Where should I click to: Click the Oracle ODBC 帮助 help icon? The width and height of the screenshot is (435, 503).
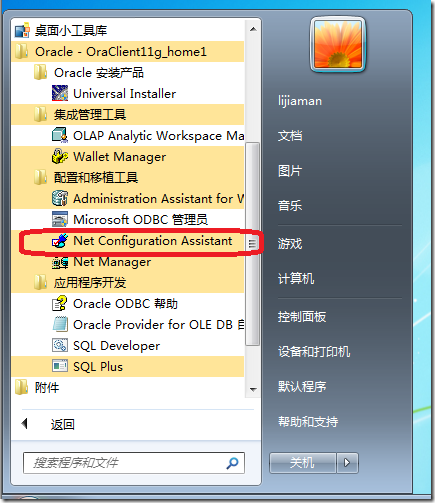point(60,303)
